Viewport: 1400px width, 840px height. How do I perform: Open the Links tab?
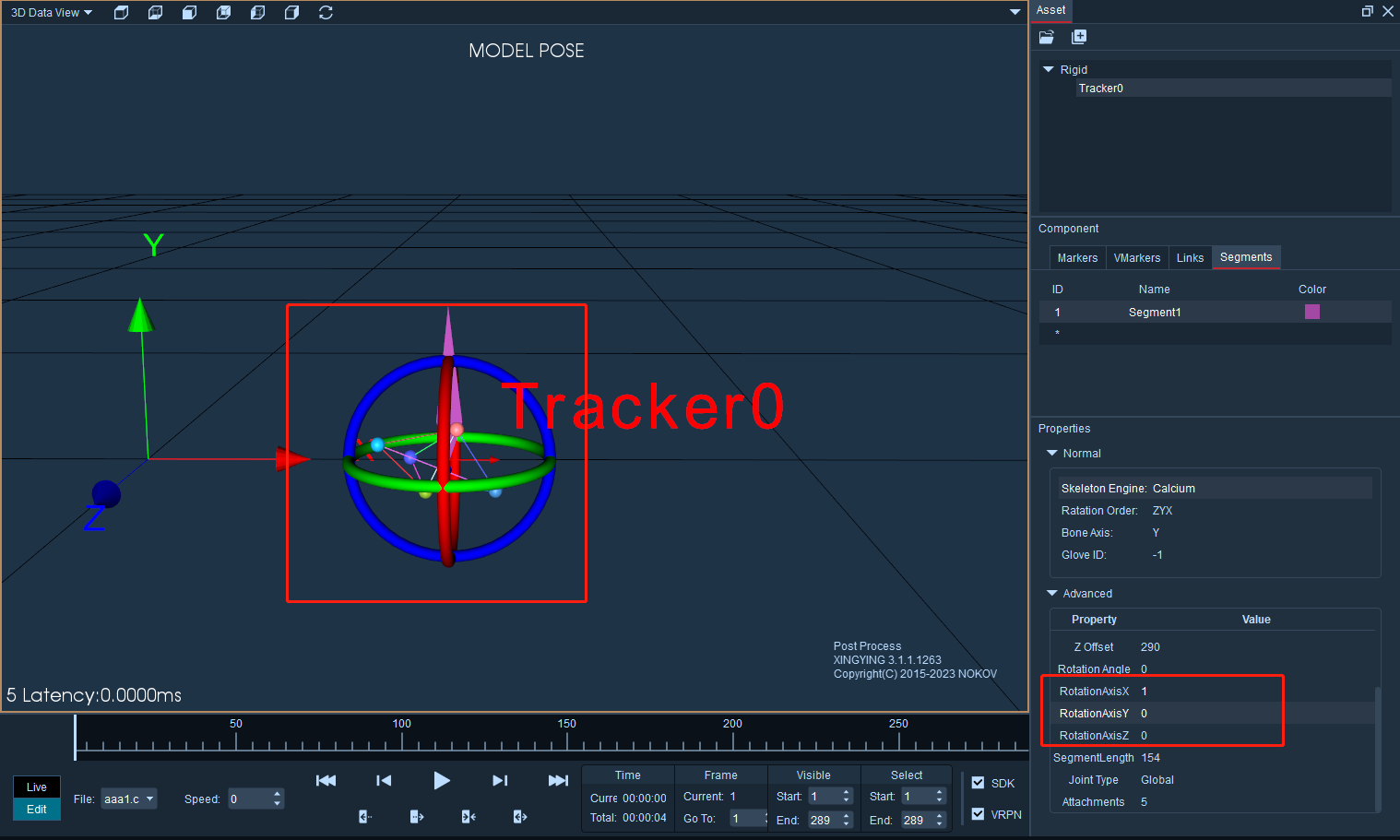click(x=1190, y=258)
